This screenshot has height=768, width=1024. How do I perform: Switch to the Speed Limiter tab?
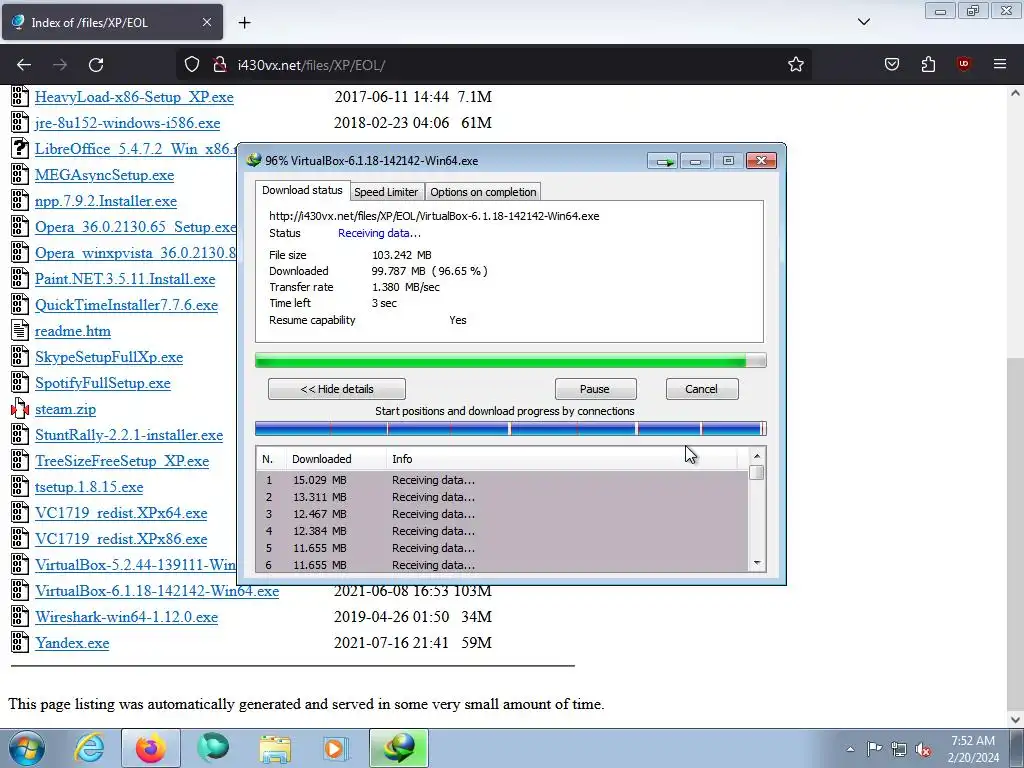pos(386,192)
